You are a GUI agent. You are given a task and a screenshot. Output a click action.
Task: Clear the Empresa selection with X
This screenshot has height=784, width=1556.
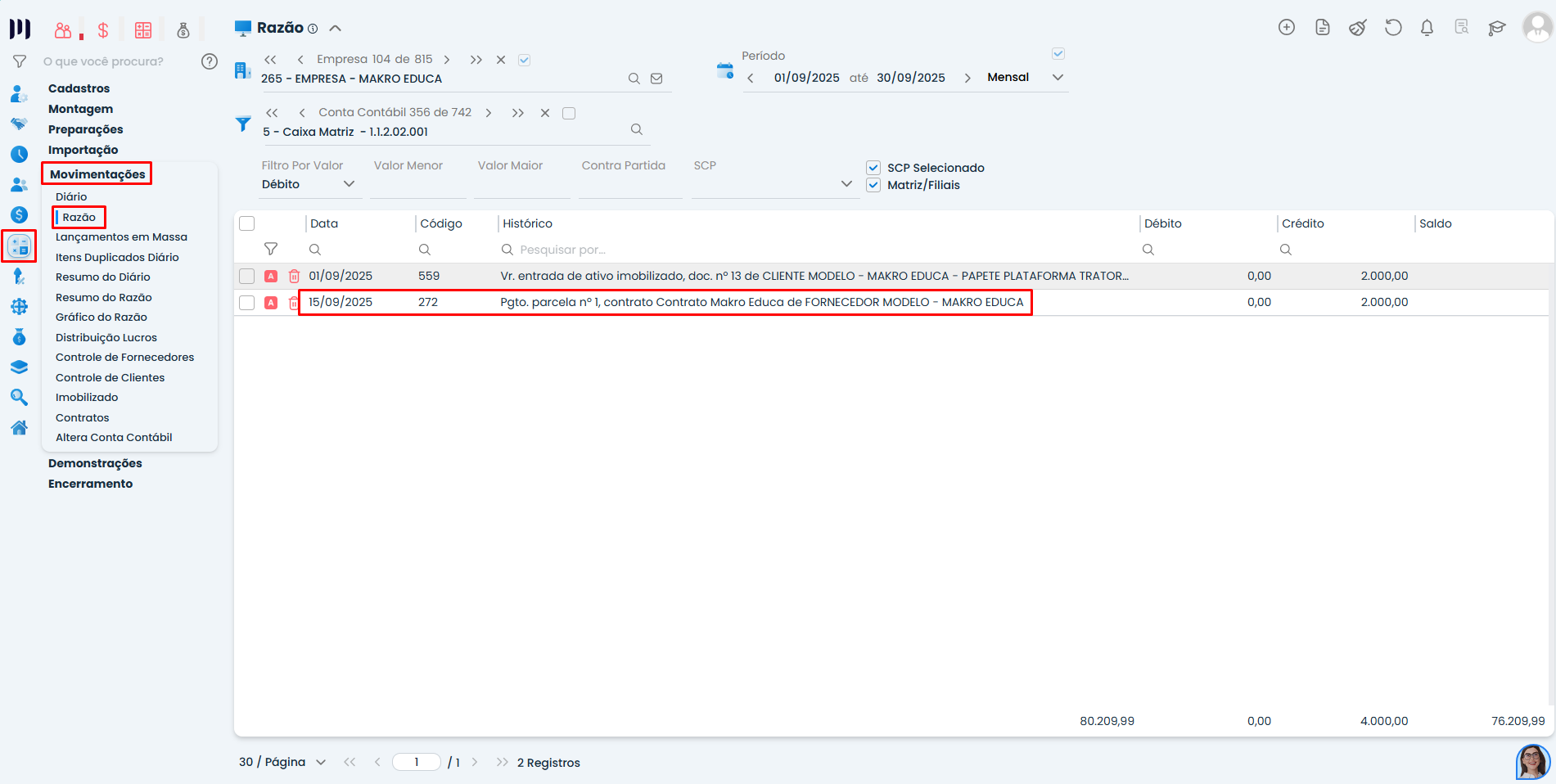point(501,60)
